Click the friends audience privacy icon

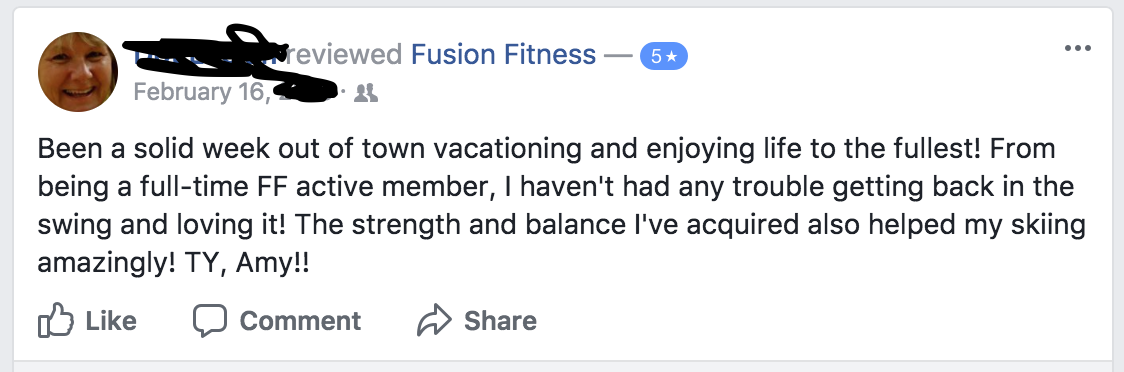pyautogui.click(x=366, y=93)
